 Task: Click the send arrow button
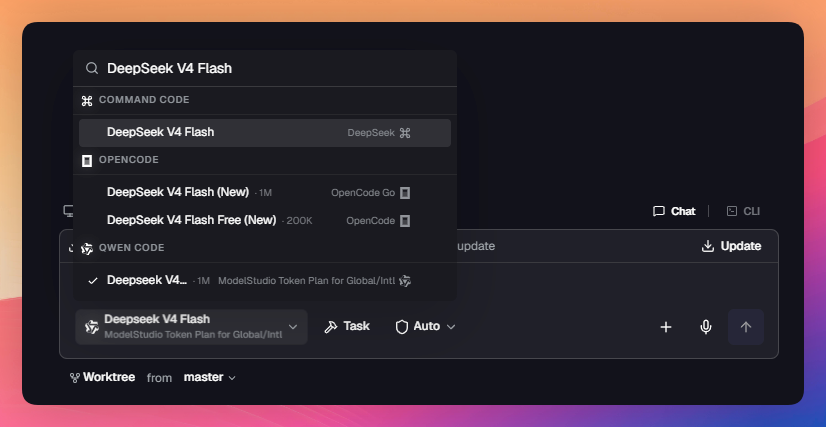(746, 327)
